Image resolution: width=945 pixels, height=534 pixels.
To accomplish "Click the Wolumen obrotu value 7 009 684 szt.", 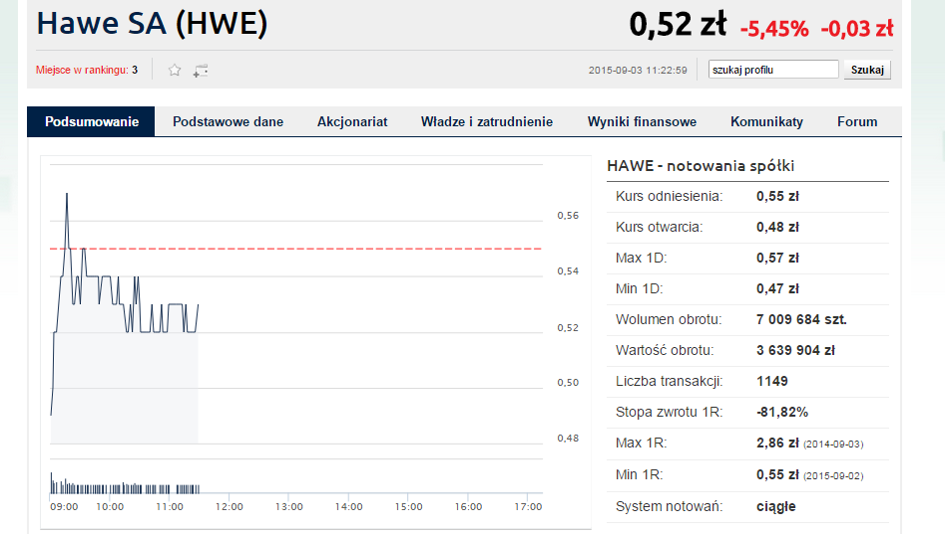I will tap(802, 319).
